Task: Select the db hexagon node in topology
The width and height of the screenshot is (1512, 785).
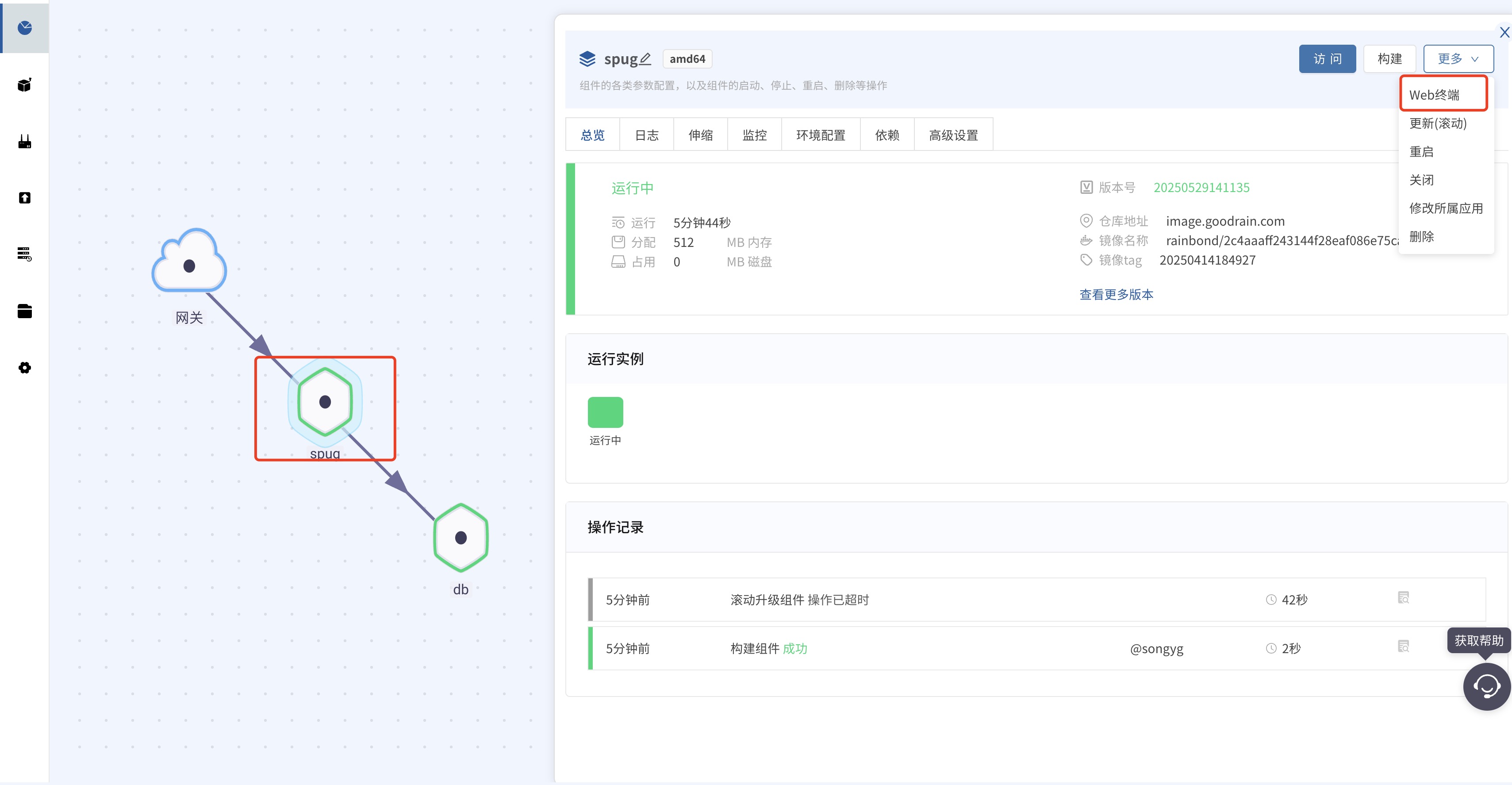Action: (461, 537)
